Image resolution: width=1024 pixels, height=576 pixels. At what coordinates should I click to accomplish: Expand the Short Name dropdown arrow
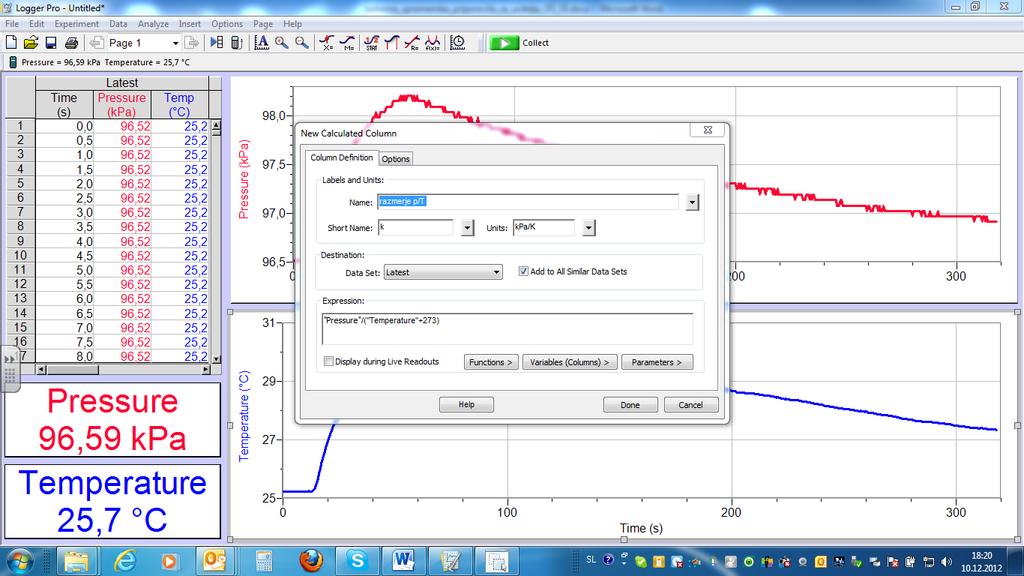click(x=467, y=228)
